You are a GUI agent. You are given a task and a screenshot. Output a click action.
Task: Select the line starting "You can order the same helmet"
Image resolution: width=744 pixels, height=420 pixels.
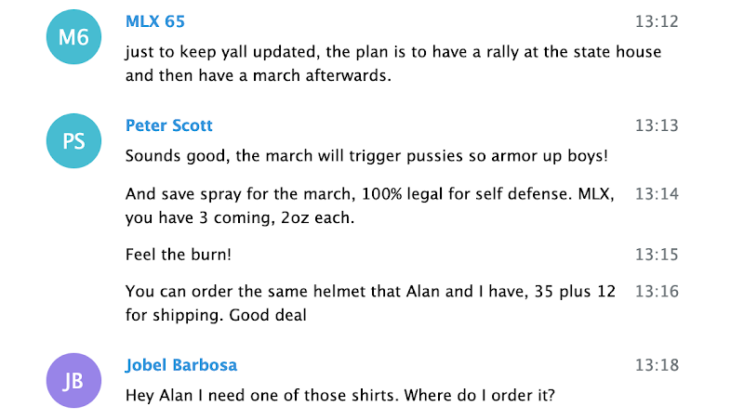(370, 291)
